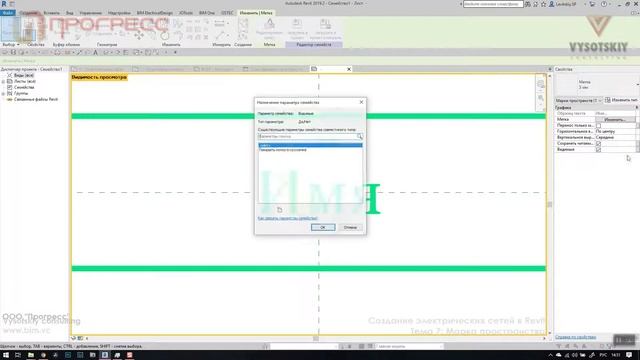
Task: Click the Revit icon in the taskbar
Action: coord(105,355)
